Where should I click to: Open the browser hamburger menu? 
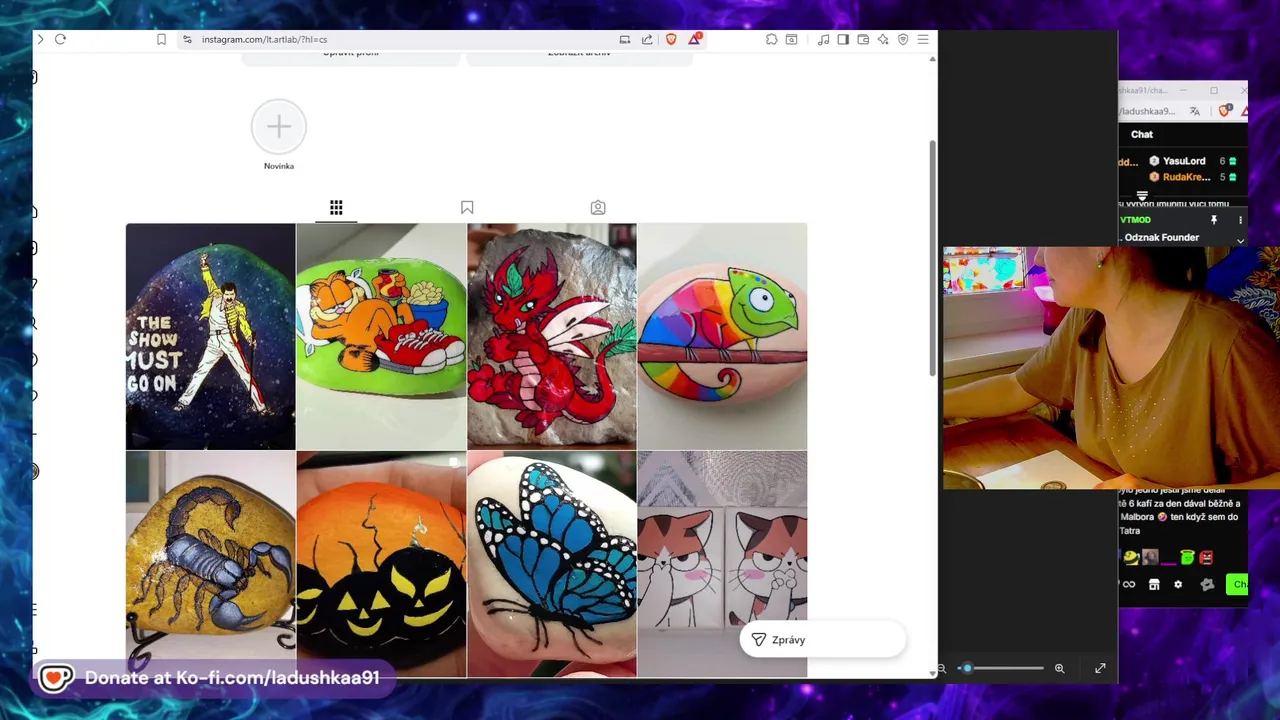tap(923, 39)
